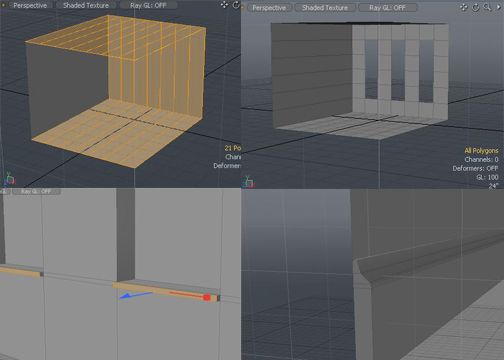Click the XYZ axis gizmo in top-right viewport
This screenshot has height=360, width=504.
(x=249, y=182)
